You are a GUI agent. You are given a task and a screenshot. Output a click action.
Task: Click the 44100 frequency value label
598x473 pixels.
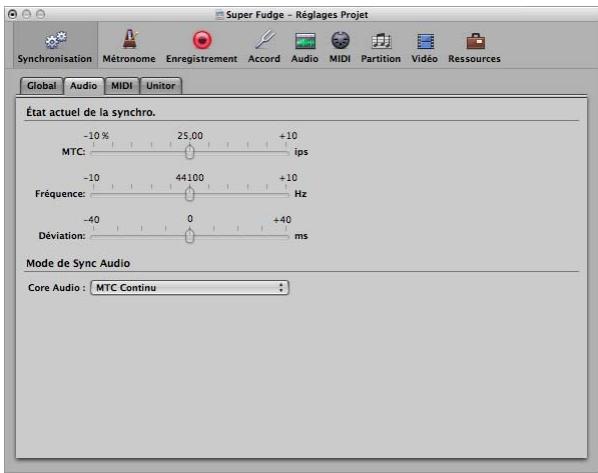coord(190,178)
